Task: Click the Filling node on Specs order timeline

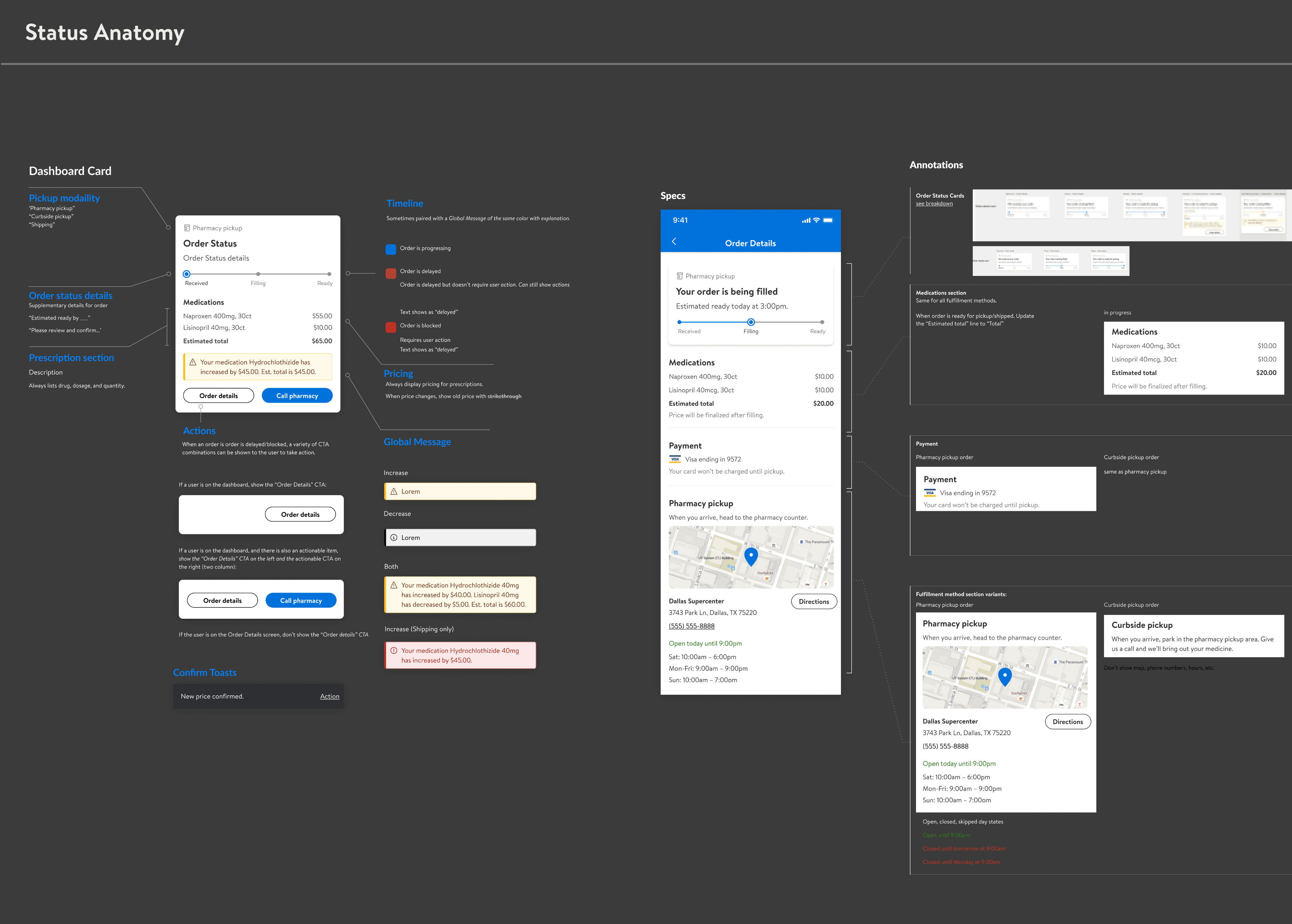Action: tap(751, 322)
